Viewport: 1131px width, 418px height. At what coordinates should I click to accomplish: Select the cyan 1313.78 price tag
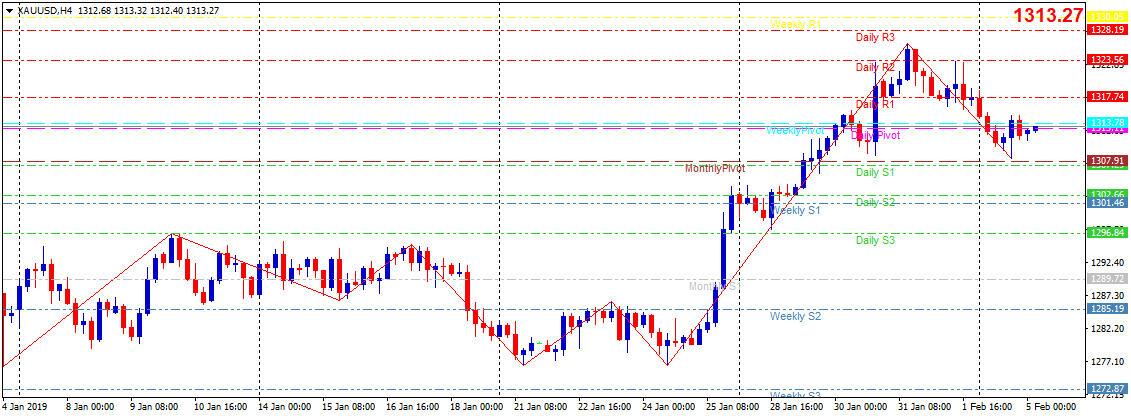point(1105,122)
